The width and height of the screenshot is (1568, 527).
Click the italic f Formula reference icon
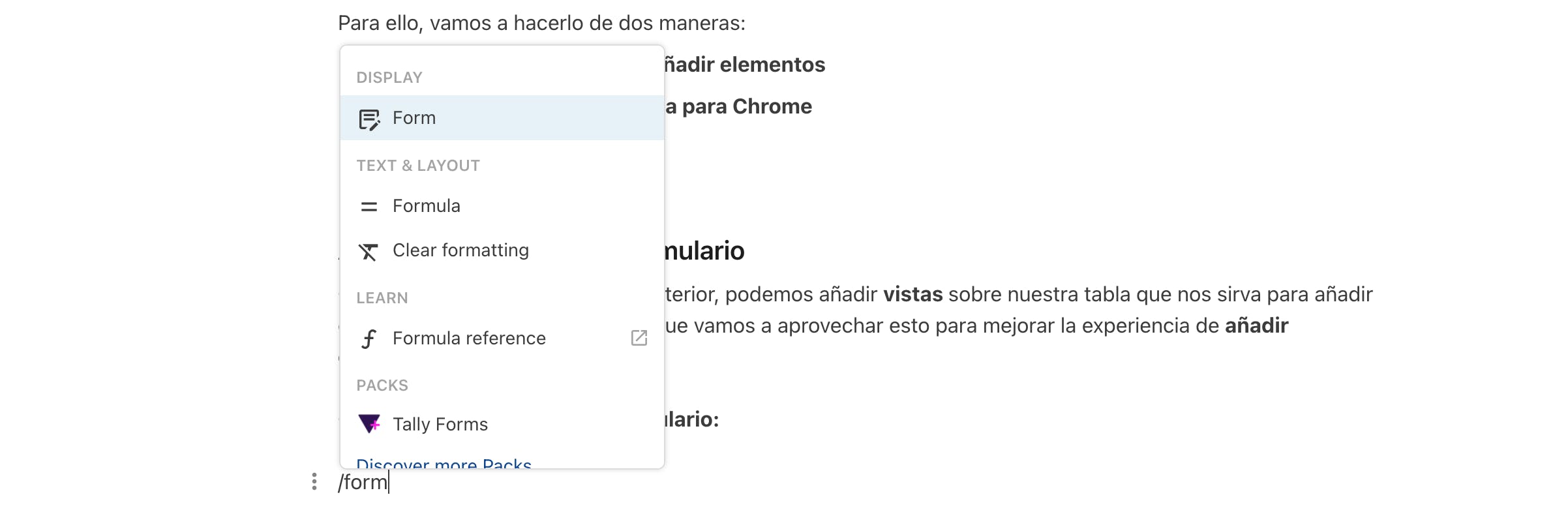369,339
